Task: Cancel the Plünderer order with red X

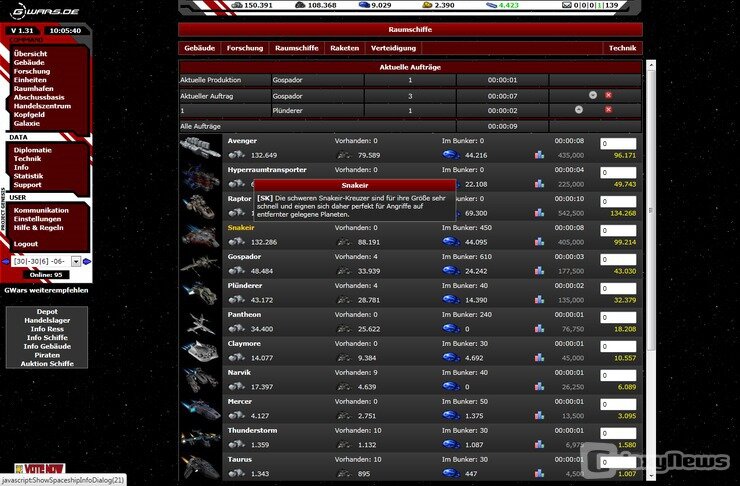Action: pos(608,110)
